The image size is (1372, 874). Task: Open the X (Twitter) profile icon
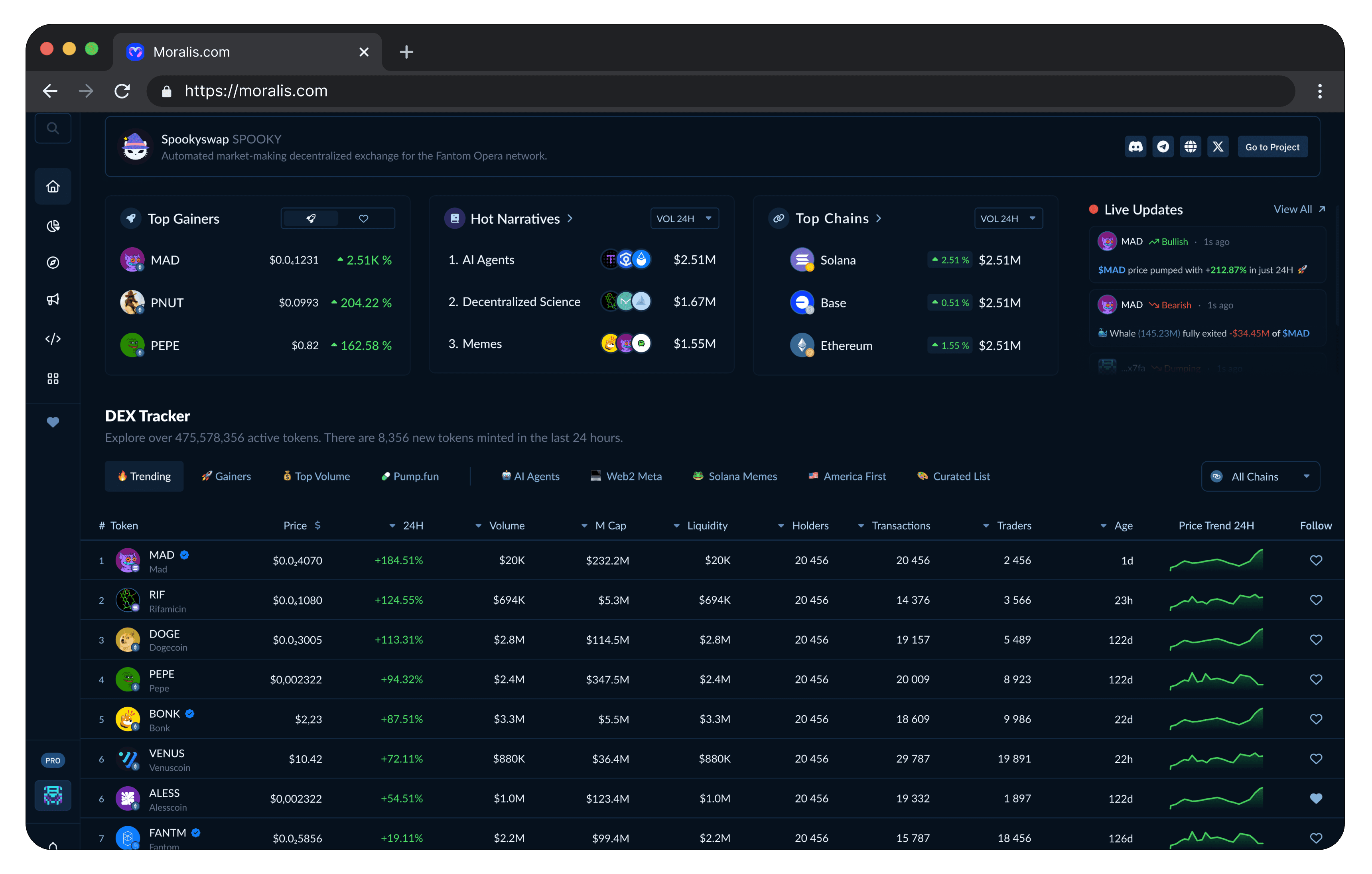tap(1218, 147)
